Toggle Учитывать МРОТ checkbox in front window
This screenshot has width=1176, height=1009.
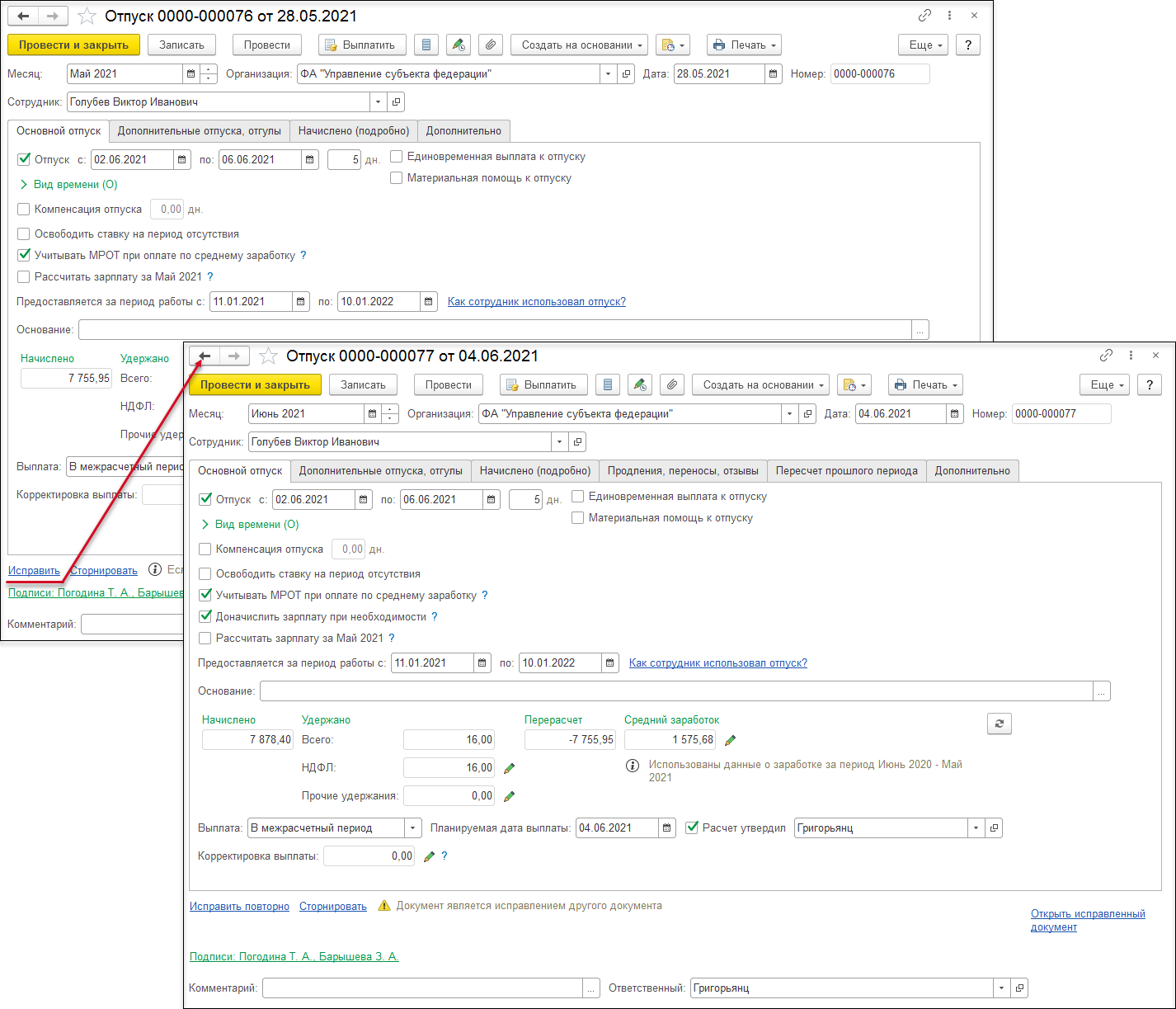click(x=205, y=595)
